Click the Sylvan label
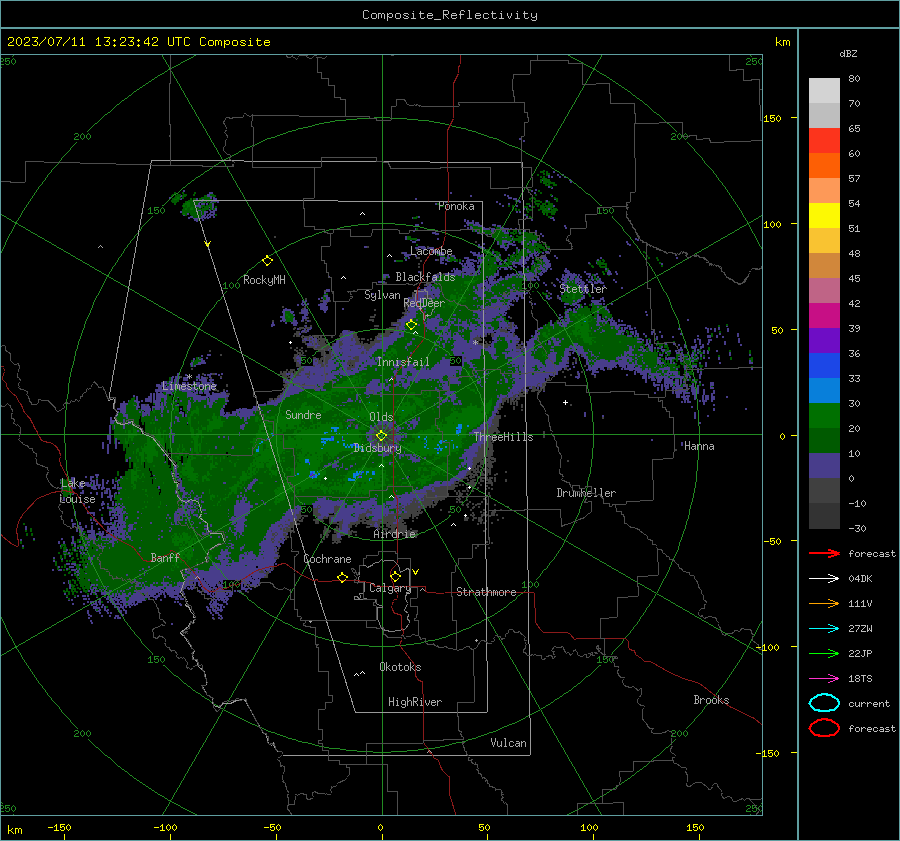 tap(382, 295)
